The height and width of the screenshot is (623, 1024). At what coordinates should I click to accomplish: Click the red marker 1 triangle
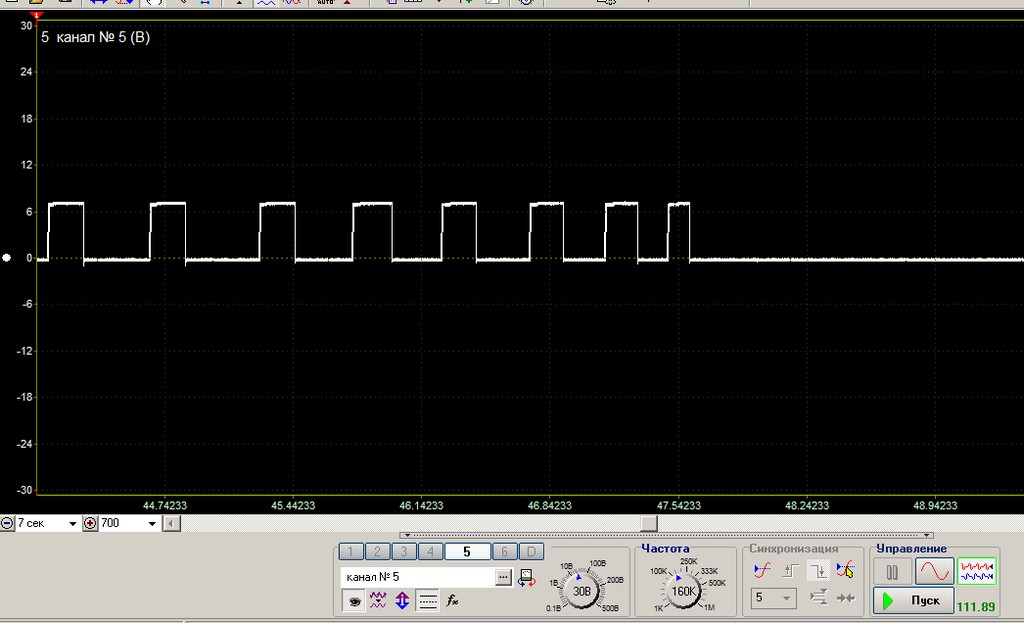[37, 15]
